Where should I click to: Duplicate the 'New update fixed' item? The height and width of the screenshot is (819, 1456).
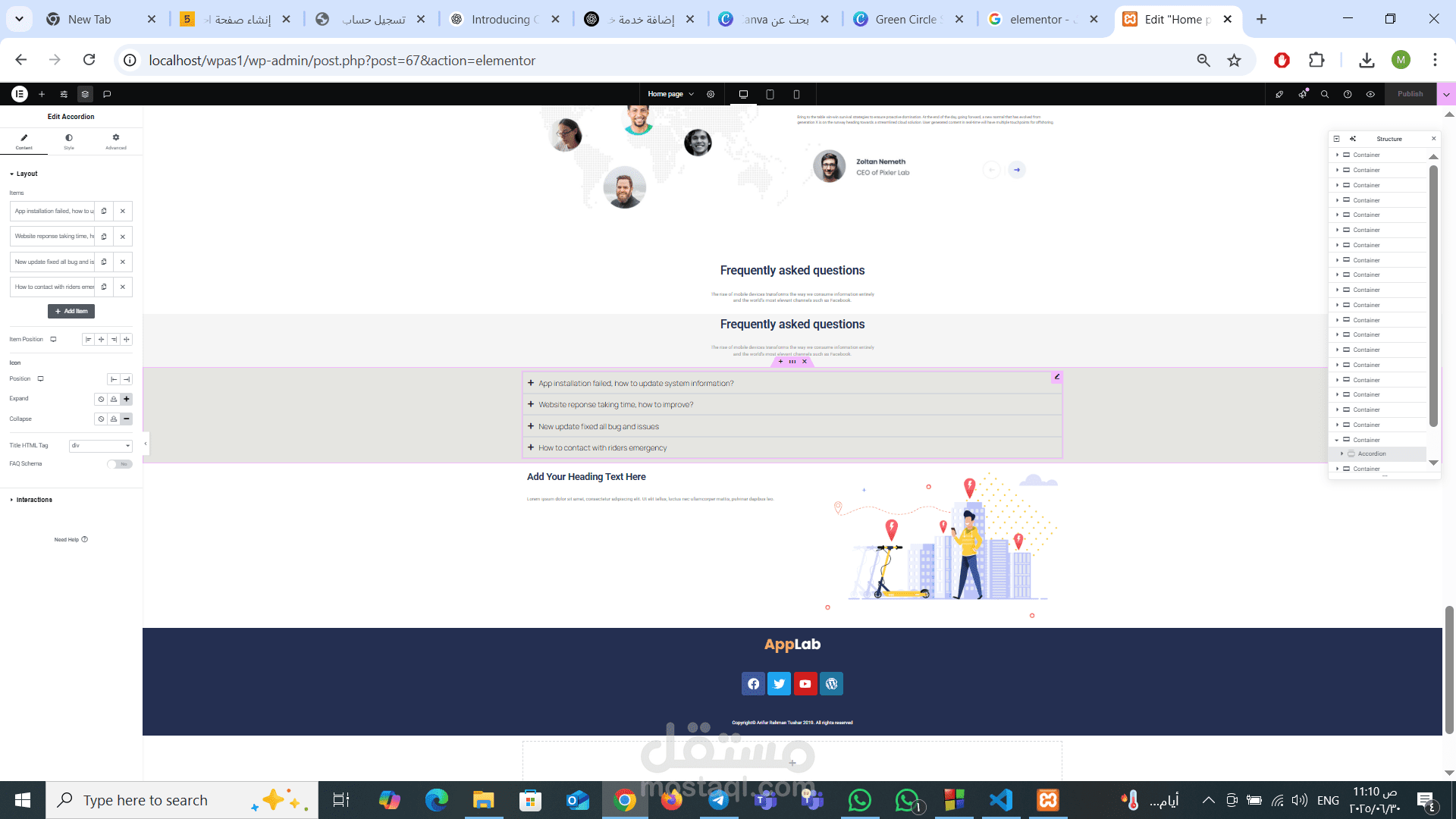pyautogui.click(x=104, y=262)
